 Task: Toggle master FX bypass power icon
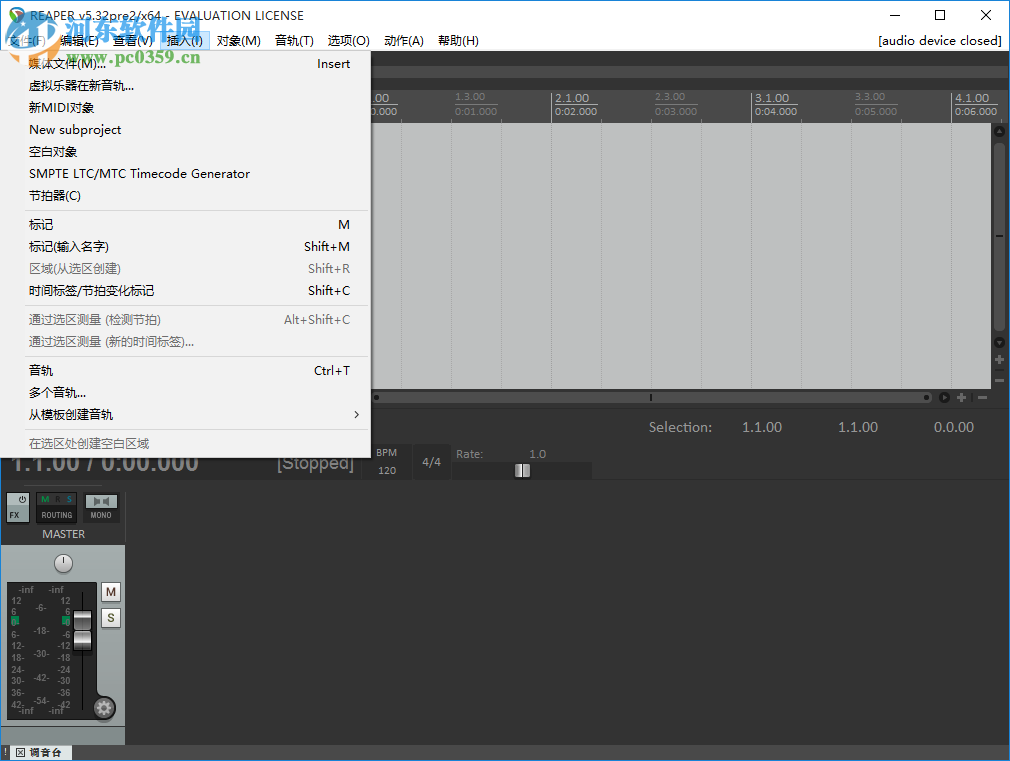[x=22, y=499]
